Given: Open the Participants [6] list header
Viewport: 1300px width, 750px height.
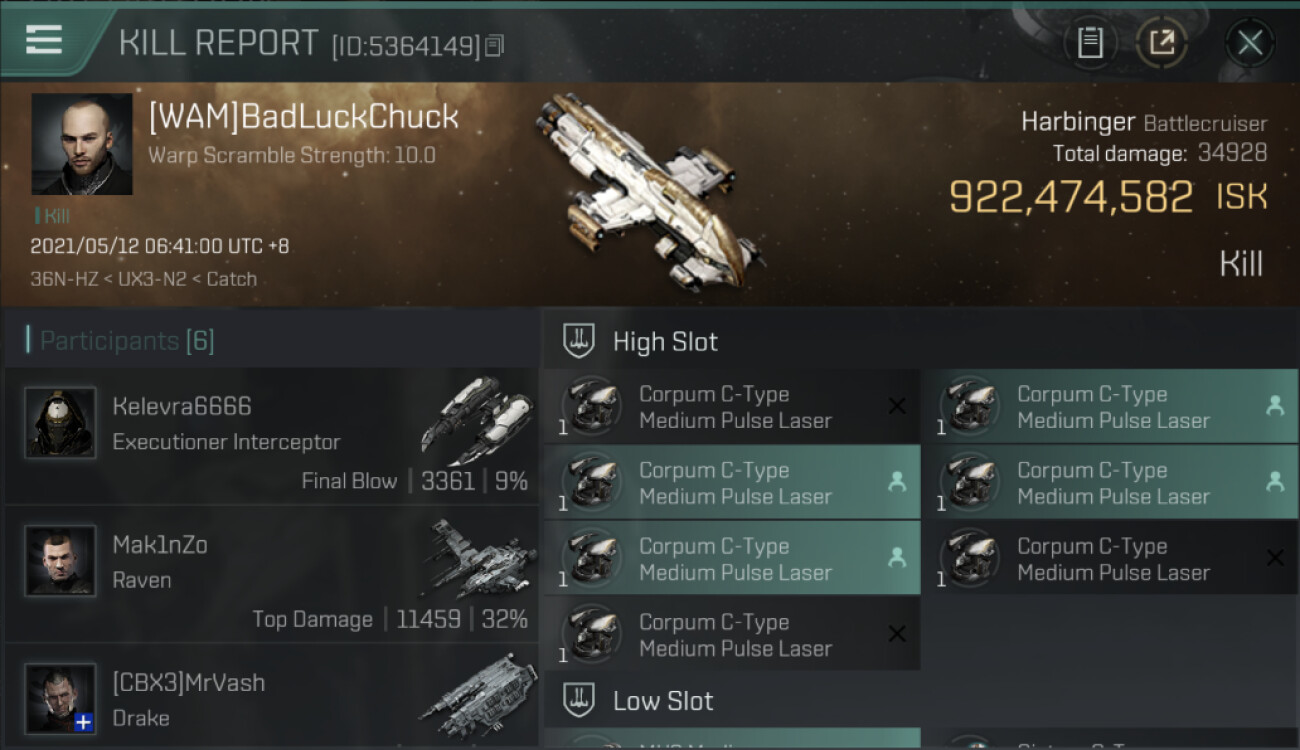Looking at the screenshot, I should [x=127, y=341].
